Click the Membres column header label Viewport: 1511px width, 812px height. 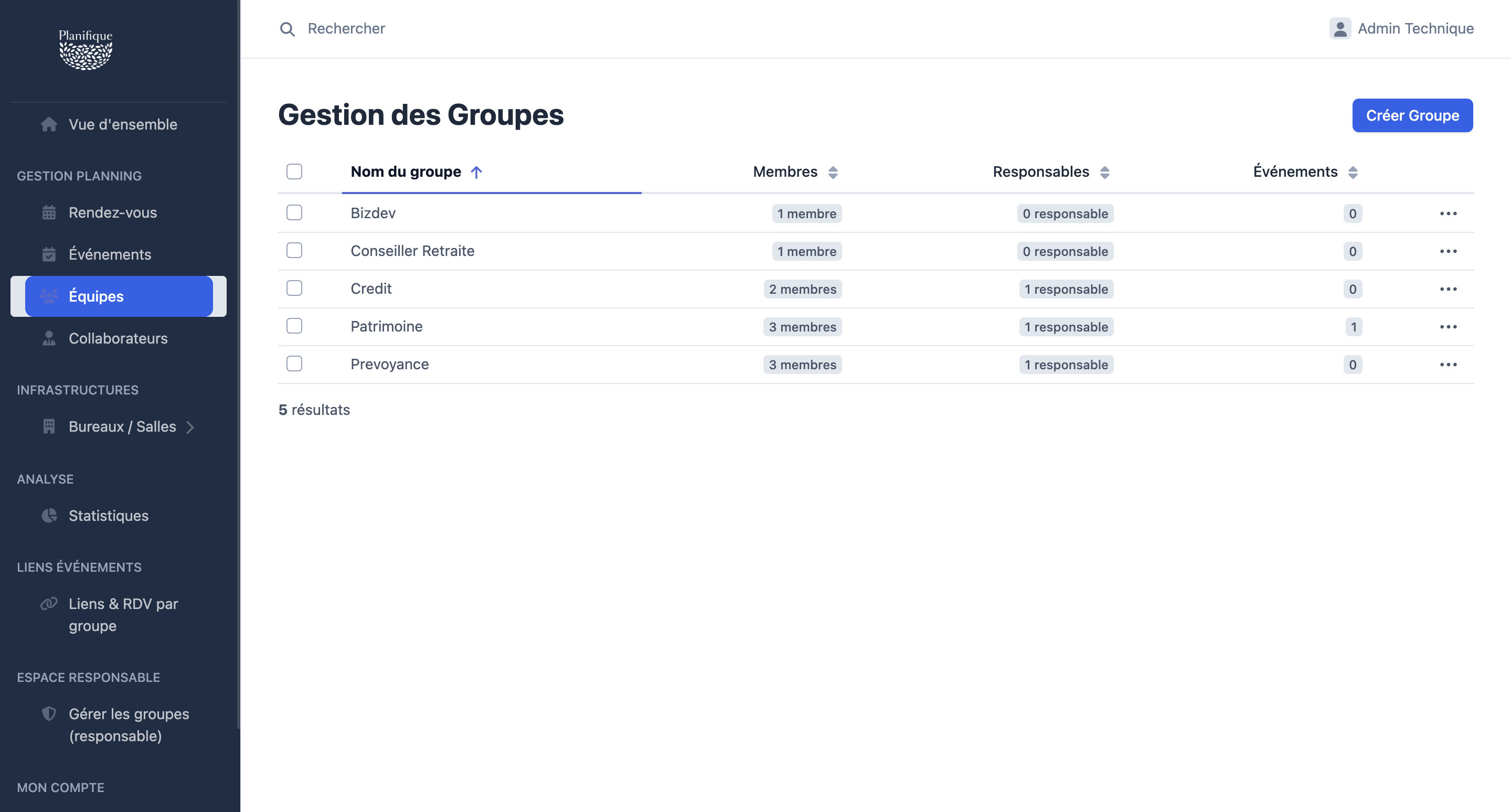(785, 172)
